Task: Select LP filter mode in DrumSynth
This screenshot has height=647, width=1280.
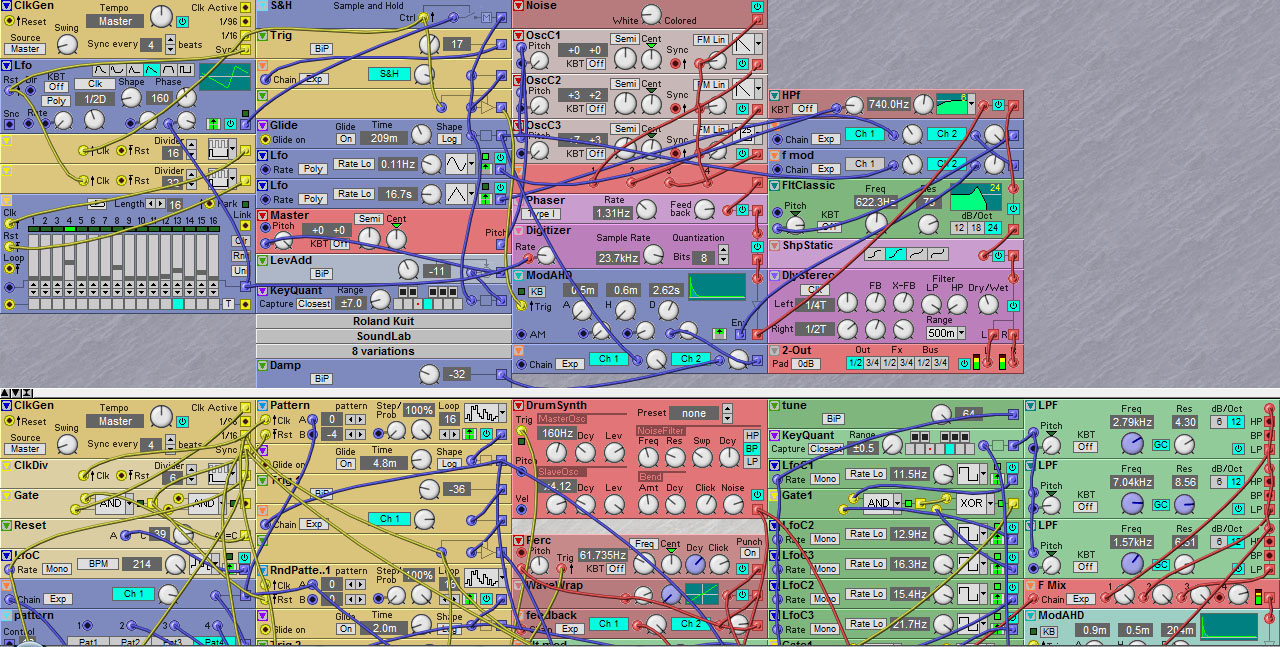Action: (x=752, y=462)
